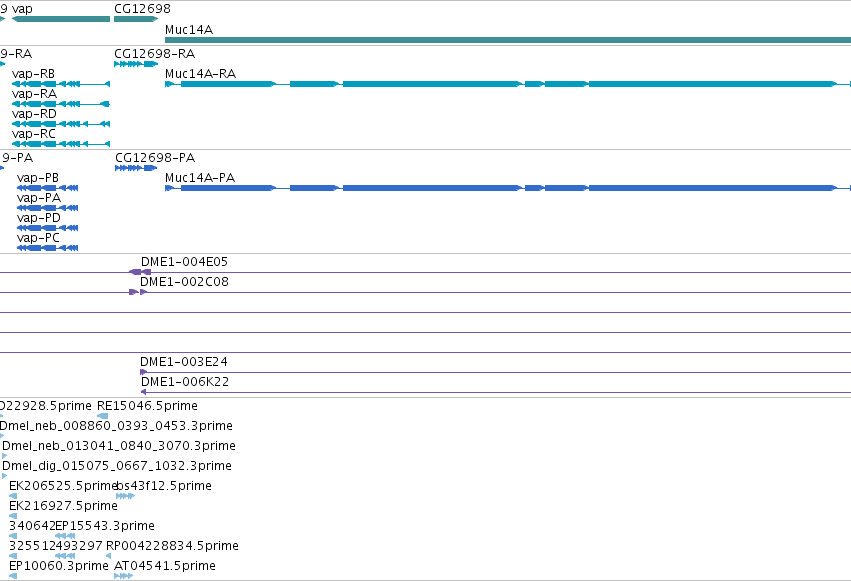Select the CG12698 gene arrow
Viewport: 851px width, 581px height.
tap(136, 19)
